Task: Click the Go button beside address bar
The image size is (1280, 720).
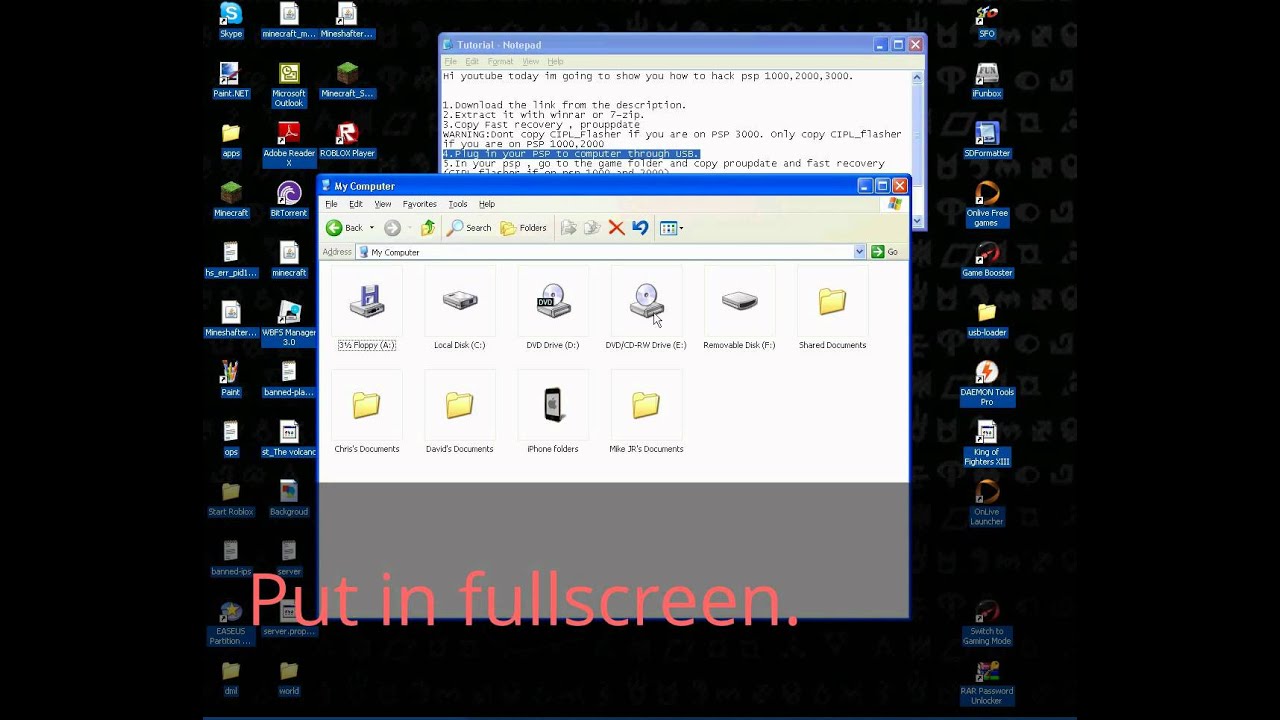Action: coord(884,252)
